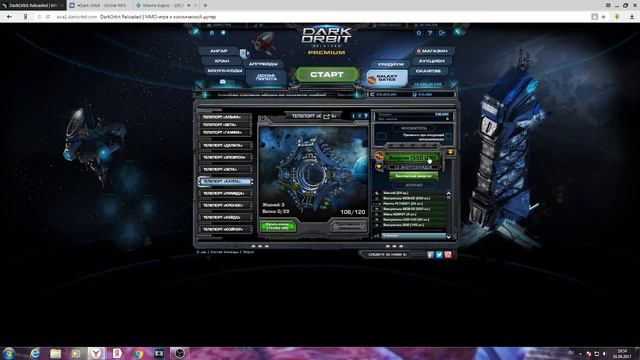The width and height of the screenshot is (640, 360).
Task: Click the settings icon in game header
Action: [x=419, y=33]
